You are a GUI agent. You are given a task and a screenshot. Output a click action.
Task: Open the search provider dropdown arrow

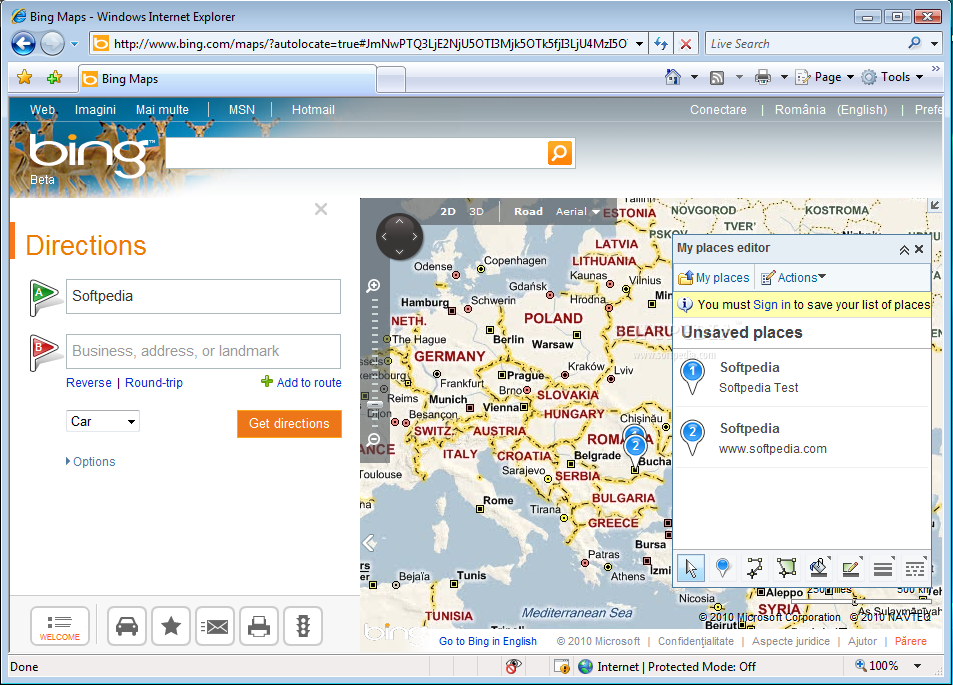click(934, 44)
